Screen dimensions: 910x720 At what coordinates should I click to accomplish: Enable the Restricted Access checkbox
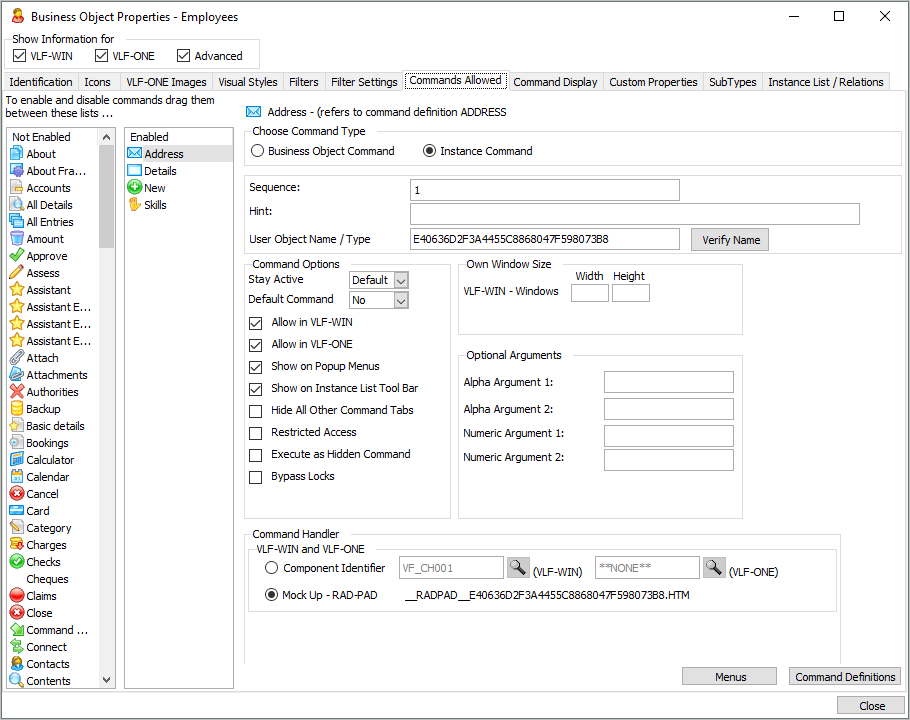pyautogui.click(x=256, y=433)
